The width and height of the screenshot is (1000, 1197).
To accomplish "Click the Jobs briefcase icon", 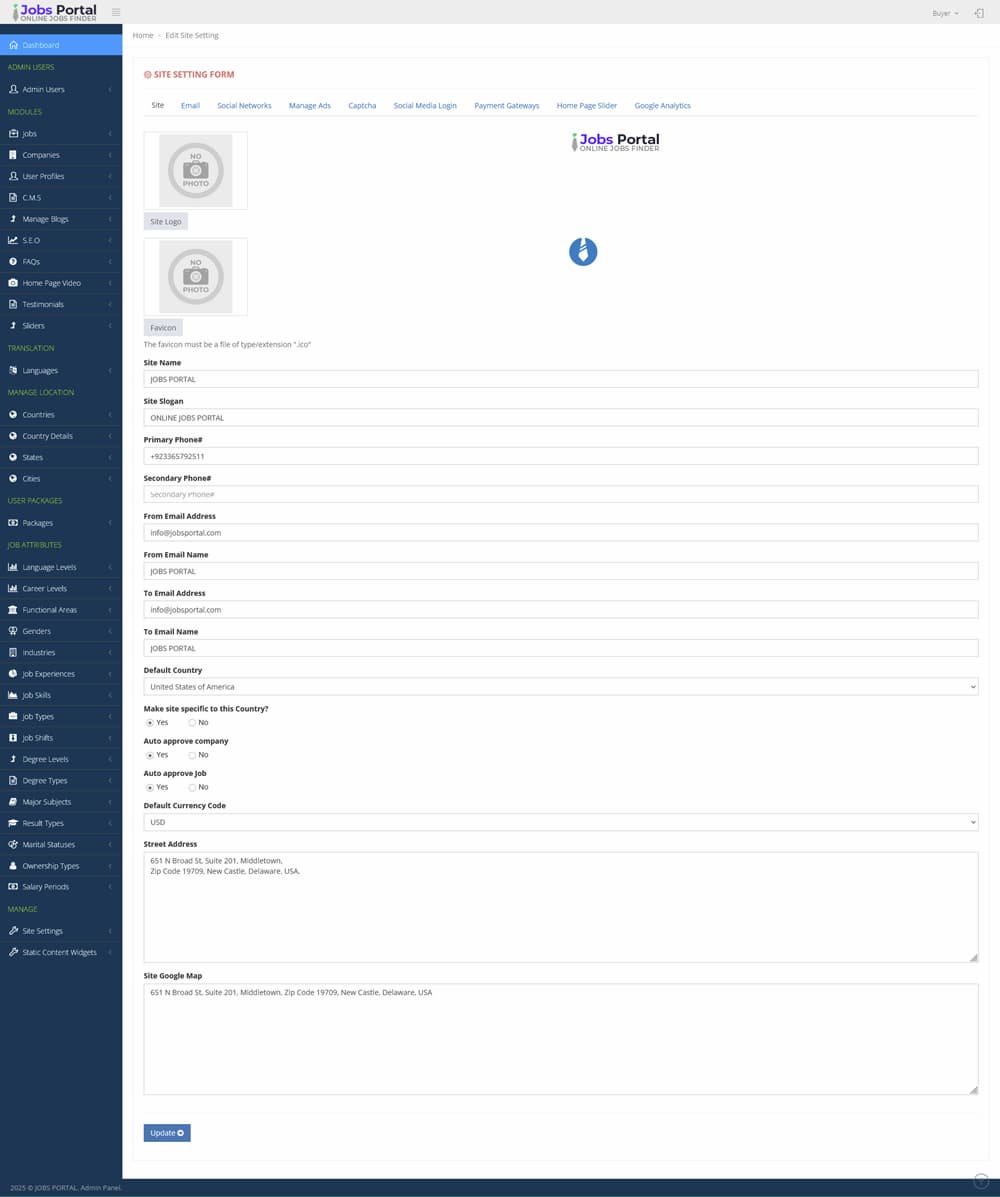I will tap(13, 134).
